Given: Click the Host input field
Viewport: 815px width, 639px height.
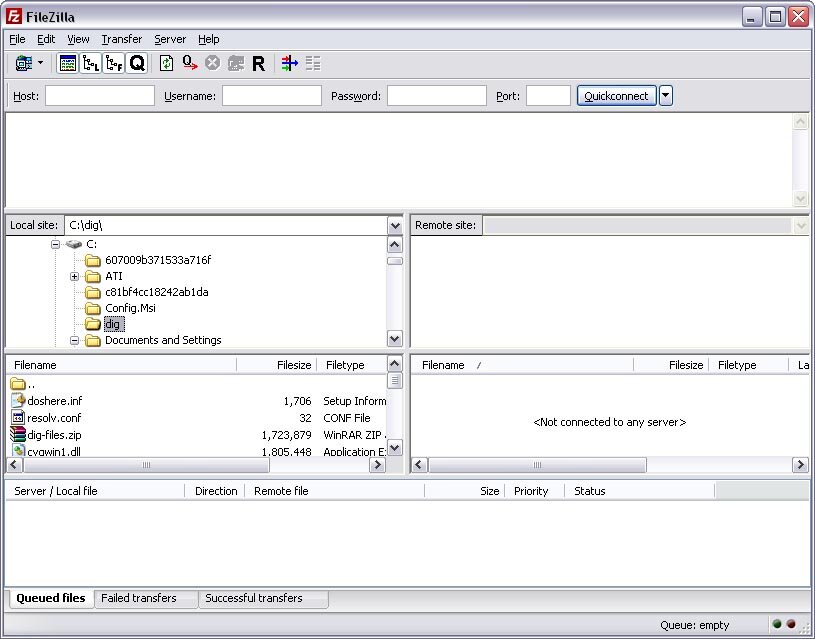Looking at the screenshot, I should 100,96.
